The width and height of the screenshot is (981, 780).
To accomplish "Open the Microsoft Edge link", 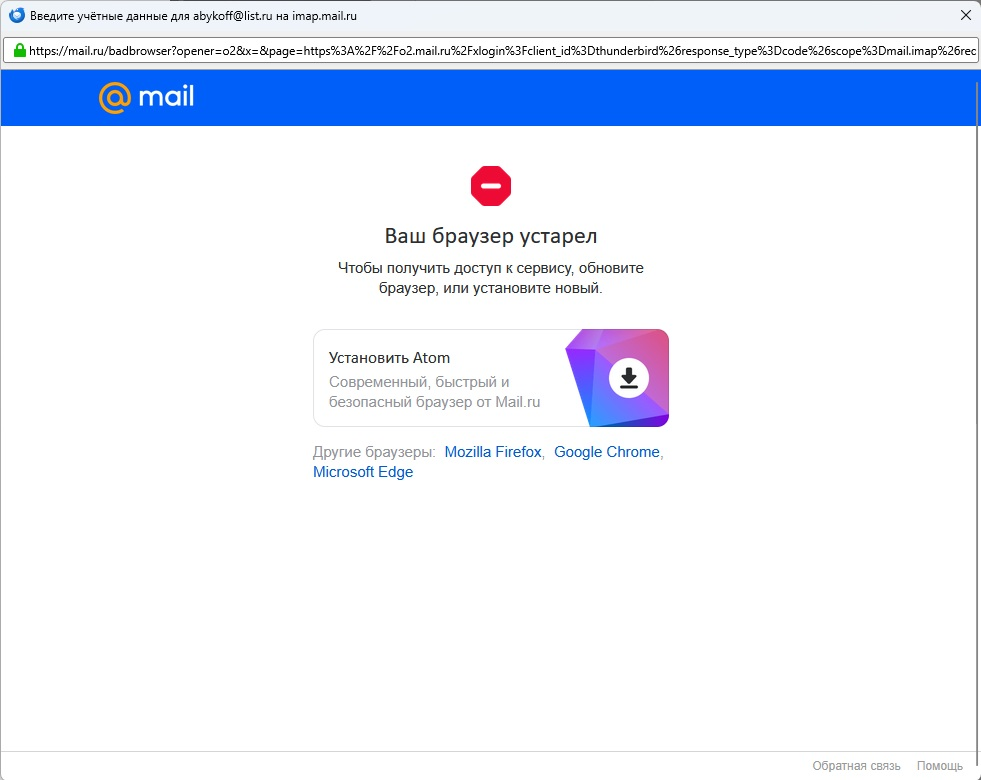I will (363, 472).
